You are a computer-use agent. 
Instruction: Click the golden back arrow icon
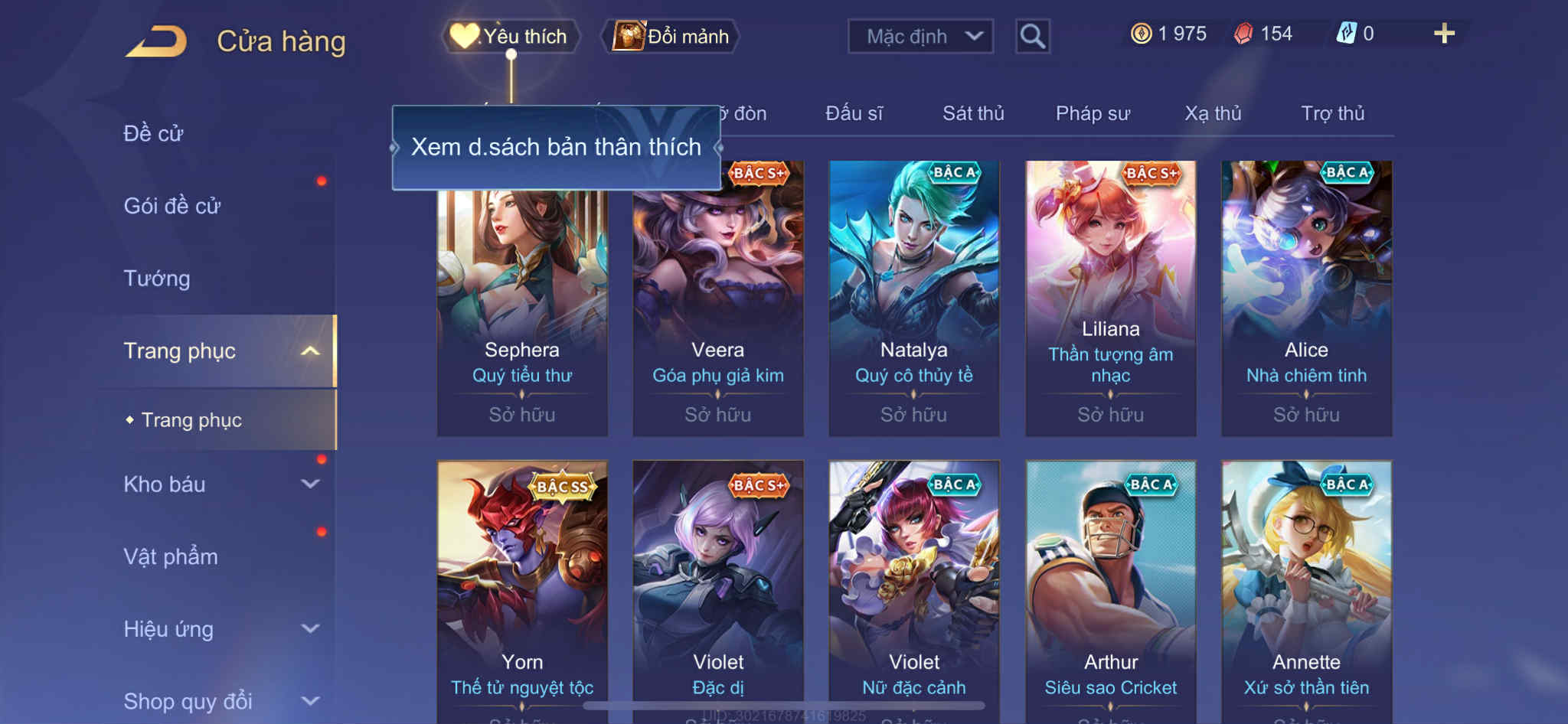point(157,41)
